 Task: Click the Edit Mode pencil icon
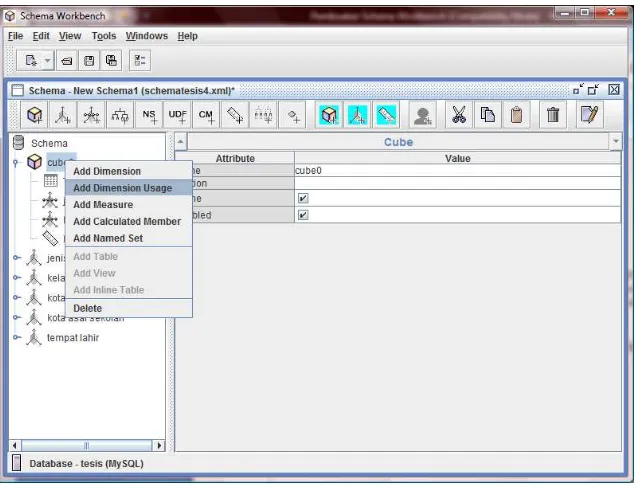pyautogui.click(x=589, y=115)
